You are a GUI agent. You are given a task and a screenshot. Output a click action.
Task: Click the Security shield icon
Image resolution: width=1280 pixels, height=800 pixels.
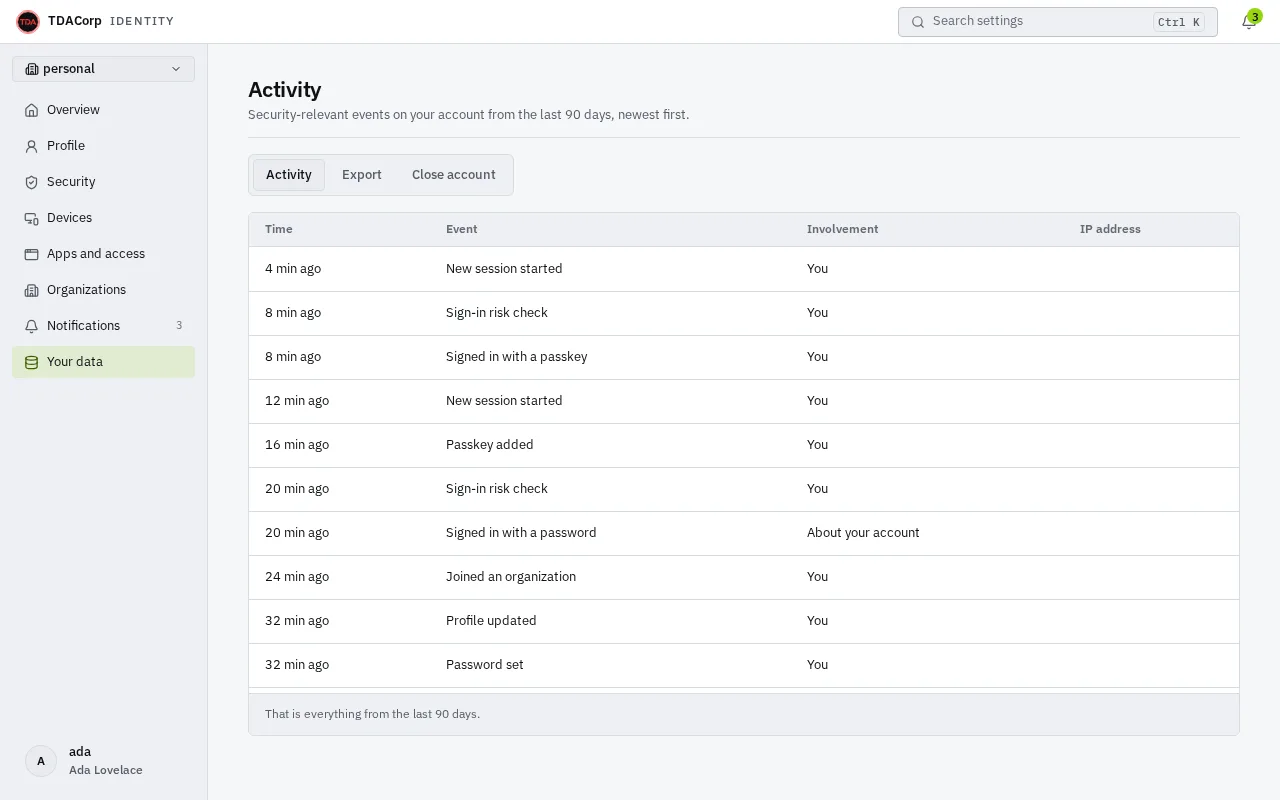pos(31,182)
